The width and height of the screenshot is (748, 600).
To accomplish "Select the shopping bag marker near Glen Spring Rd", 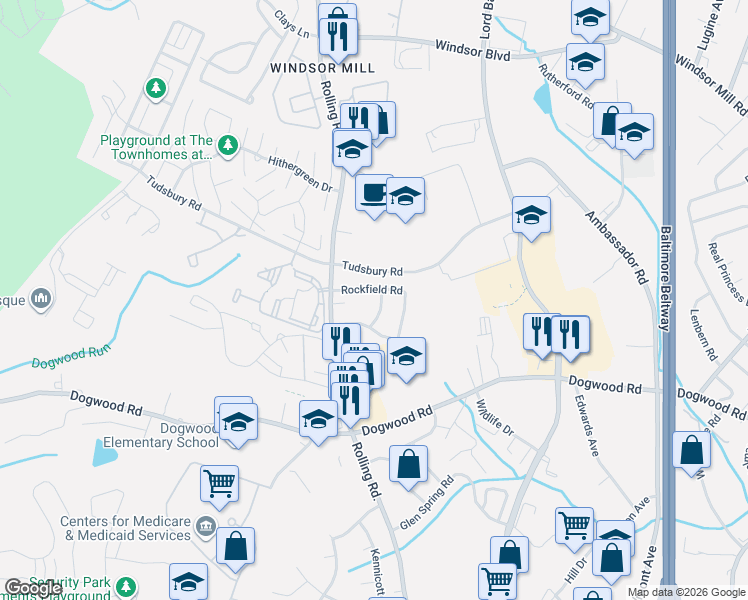I will coord(408,466).
